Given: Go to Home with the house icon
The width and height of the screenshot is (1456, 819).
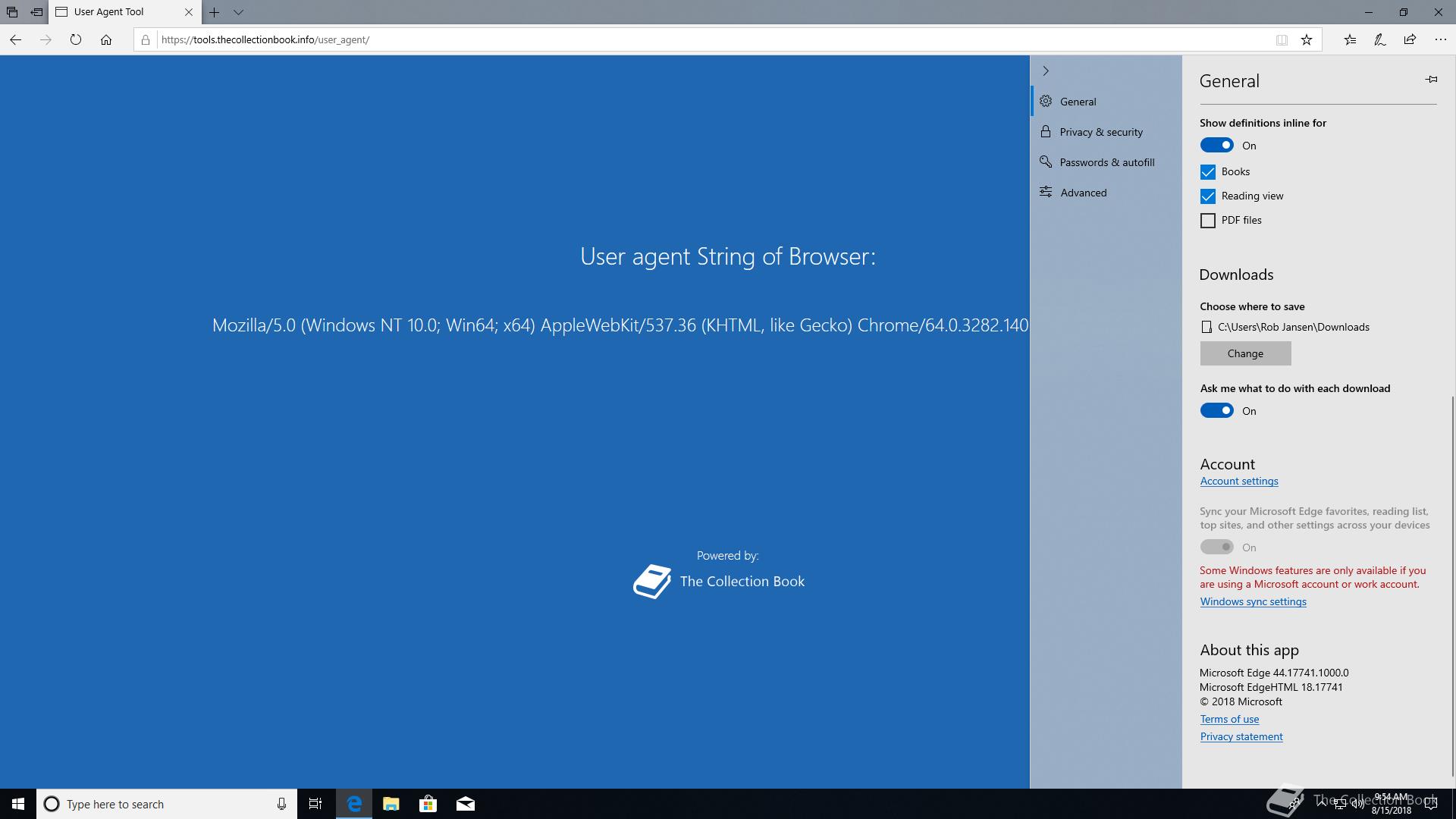Looking at the screenshot, I should point(106,39).
